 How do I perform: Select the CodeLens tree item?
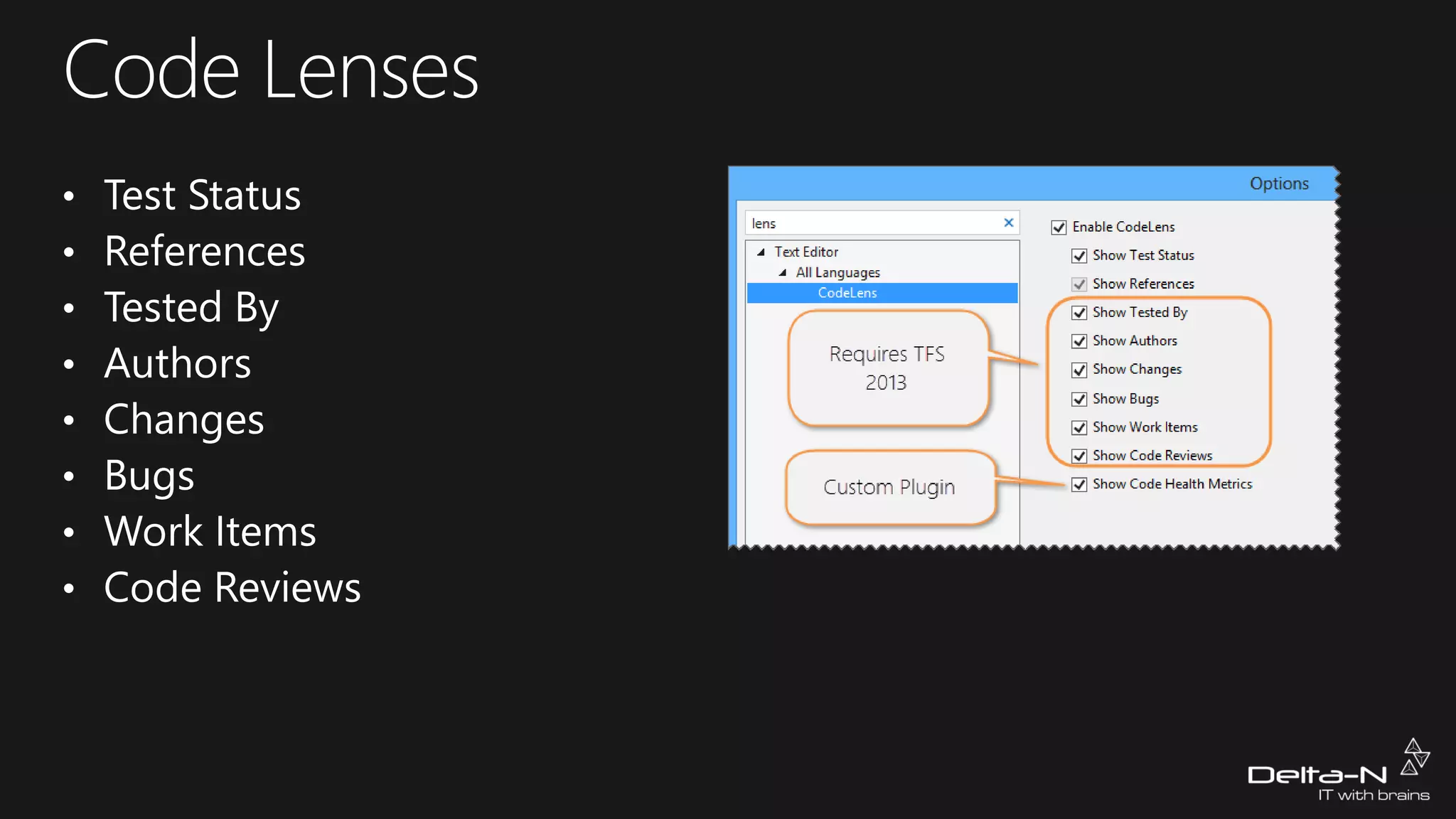point(847,293)
